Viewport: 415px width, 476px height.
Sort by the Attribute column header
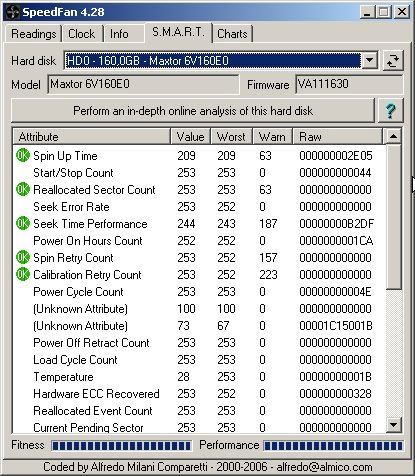pyautogui.click(x=91, y=136)
